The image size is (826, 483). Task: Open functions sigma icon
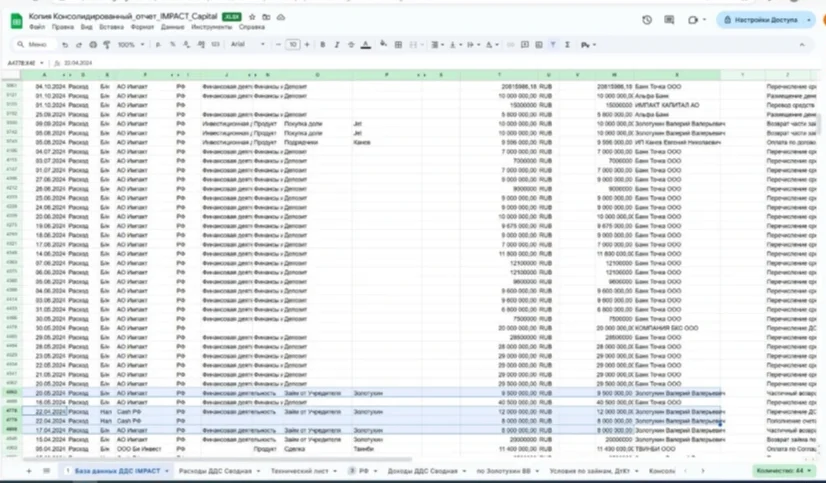(x=567, y=45)
